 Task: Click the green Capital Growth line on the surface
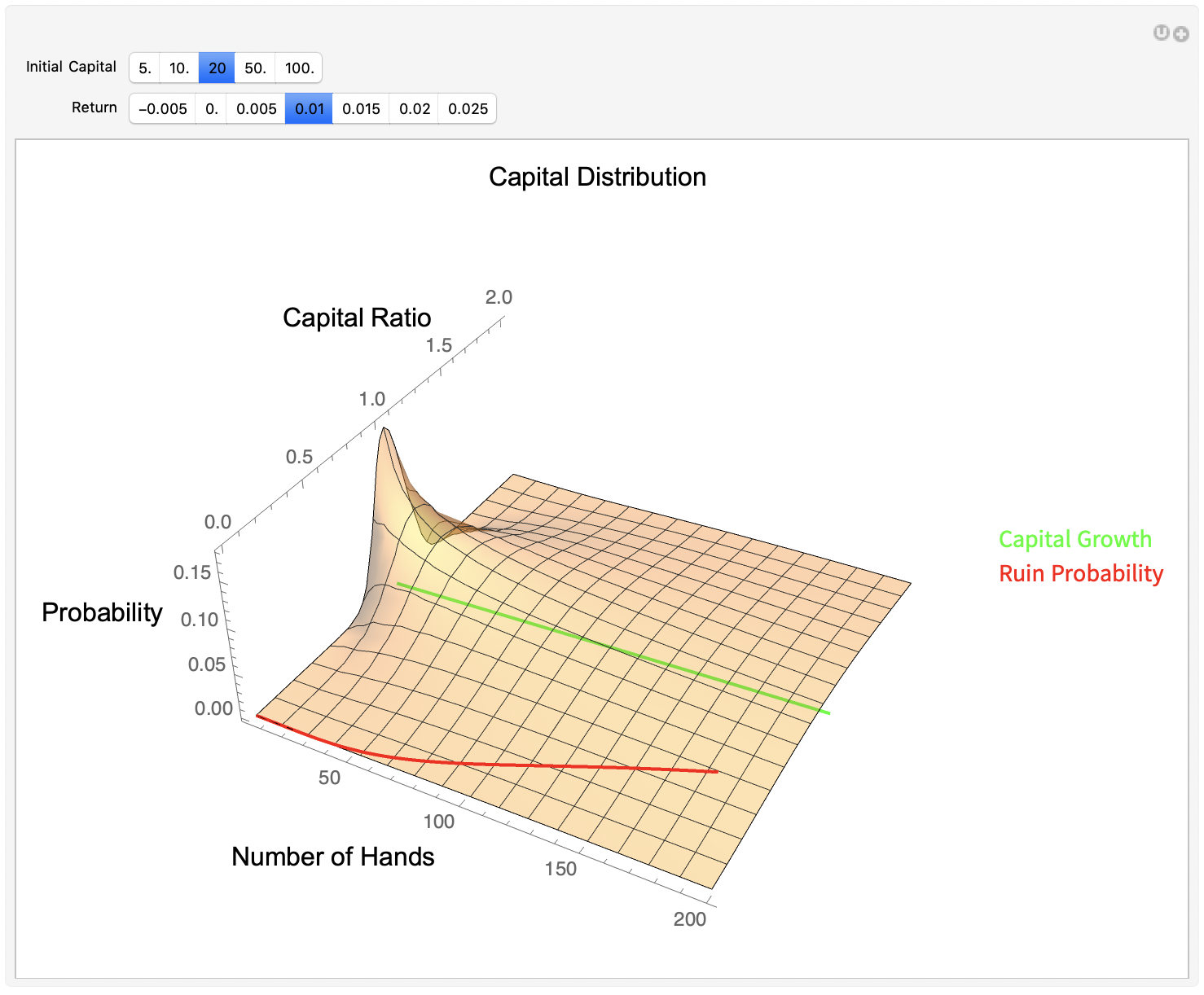coord(611,647)
